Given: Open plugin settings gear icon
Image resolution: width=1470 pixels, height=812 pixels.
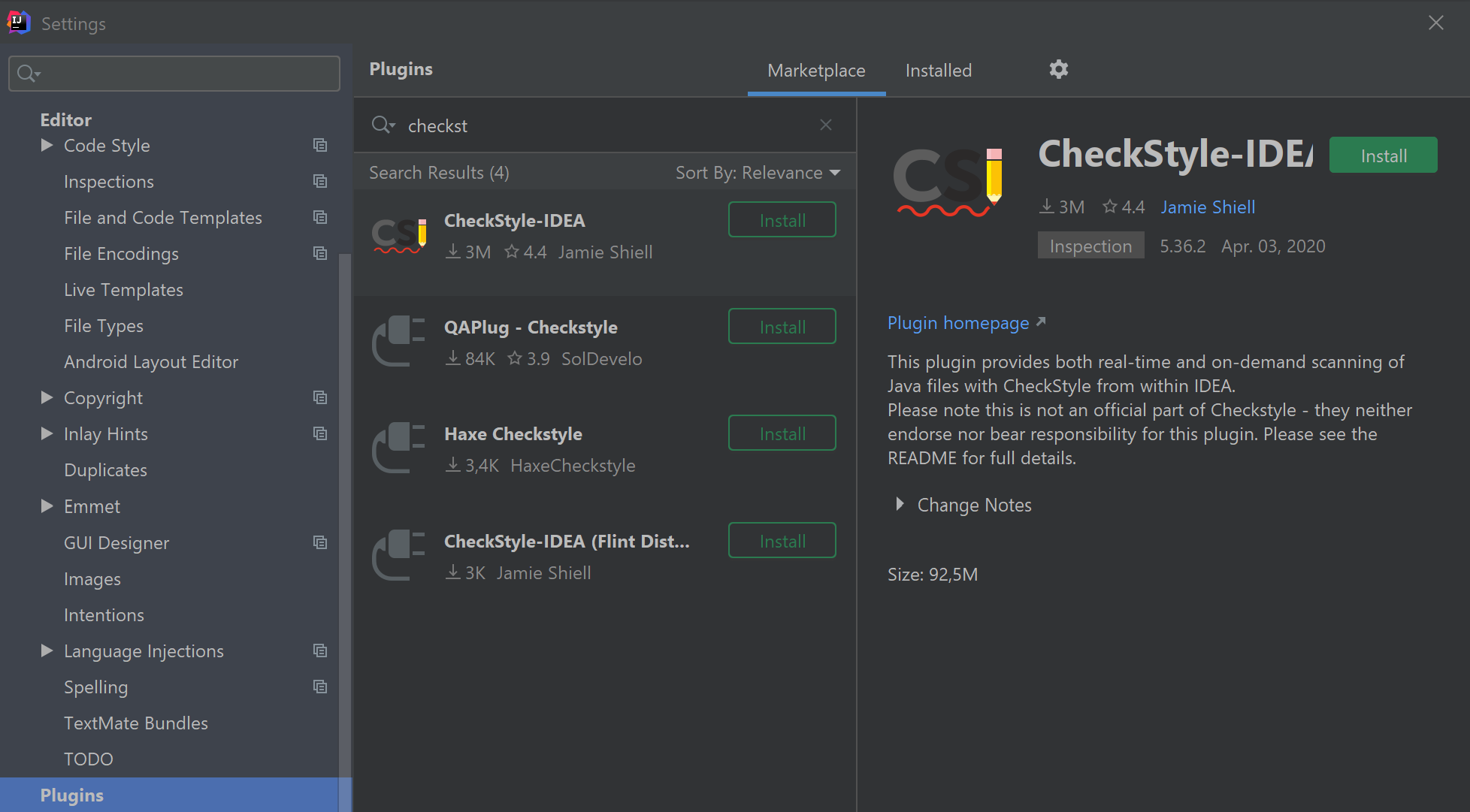Looking at the screenshot, I should coord(1058,70).
